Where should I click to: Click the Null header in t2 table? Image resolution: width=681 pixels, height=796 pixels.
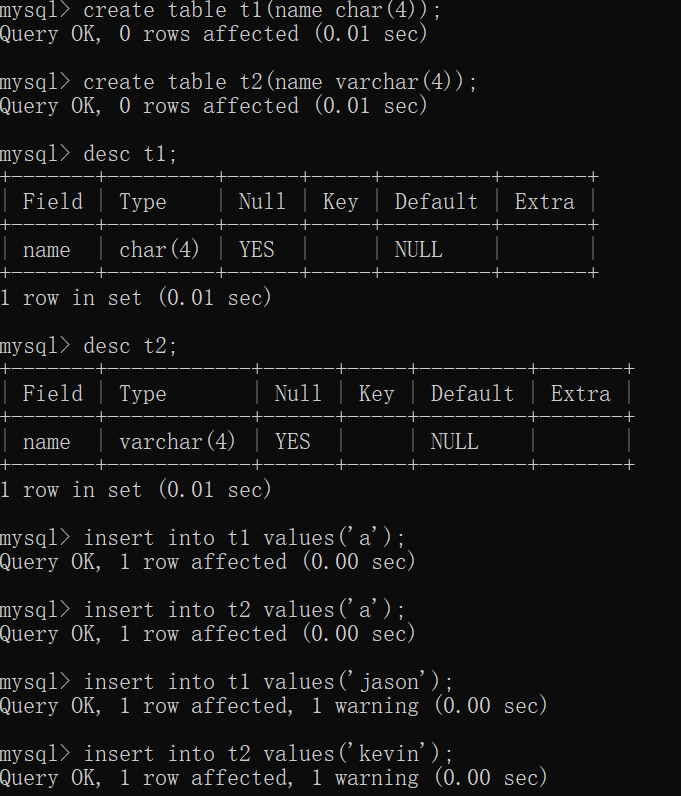coord(298,394)
